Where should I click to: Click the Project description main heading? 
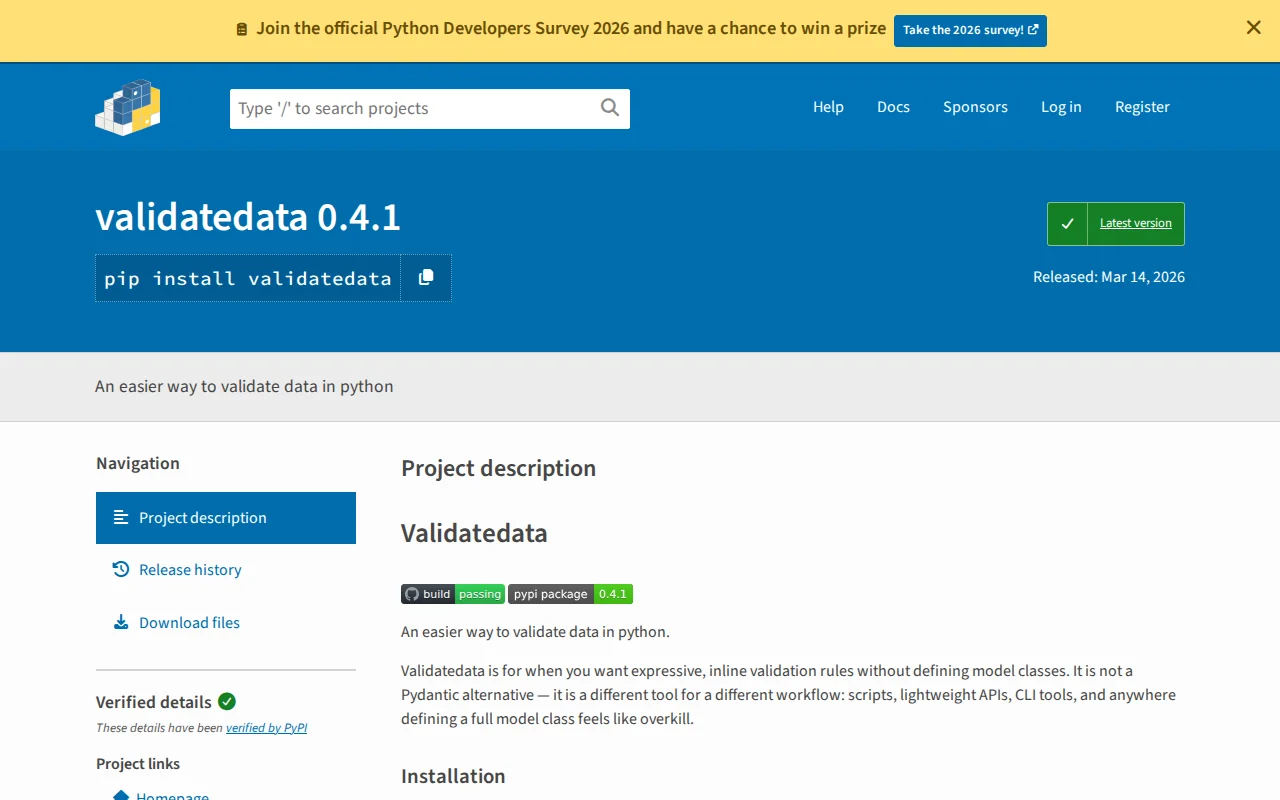coord(498,468)
